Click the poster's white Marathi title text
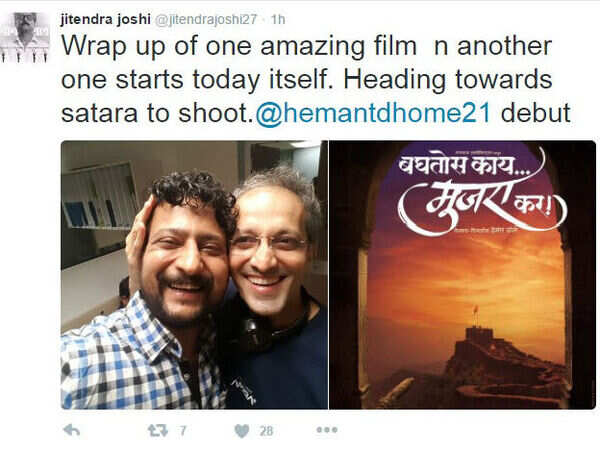The height and width of the screenshot is (450, 600). (481, 190)
